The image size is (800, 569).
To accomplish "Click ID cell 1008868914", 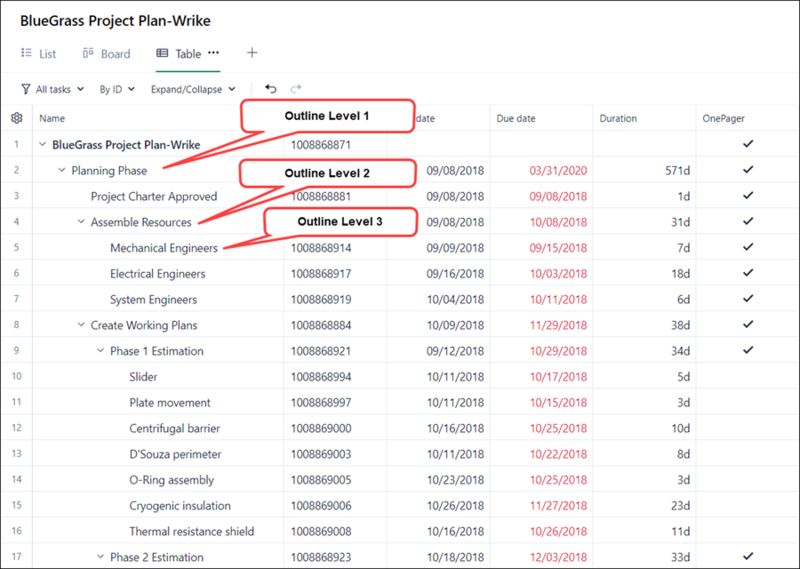I will click(x=321, y=248).
